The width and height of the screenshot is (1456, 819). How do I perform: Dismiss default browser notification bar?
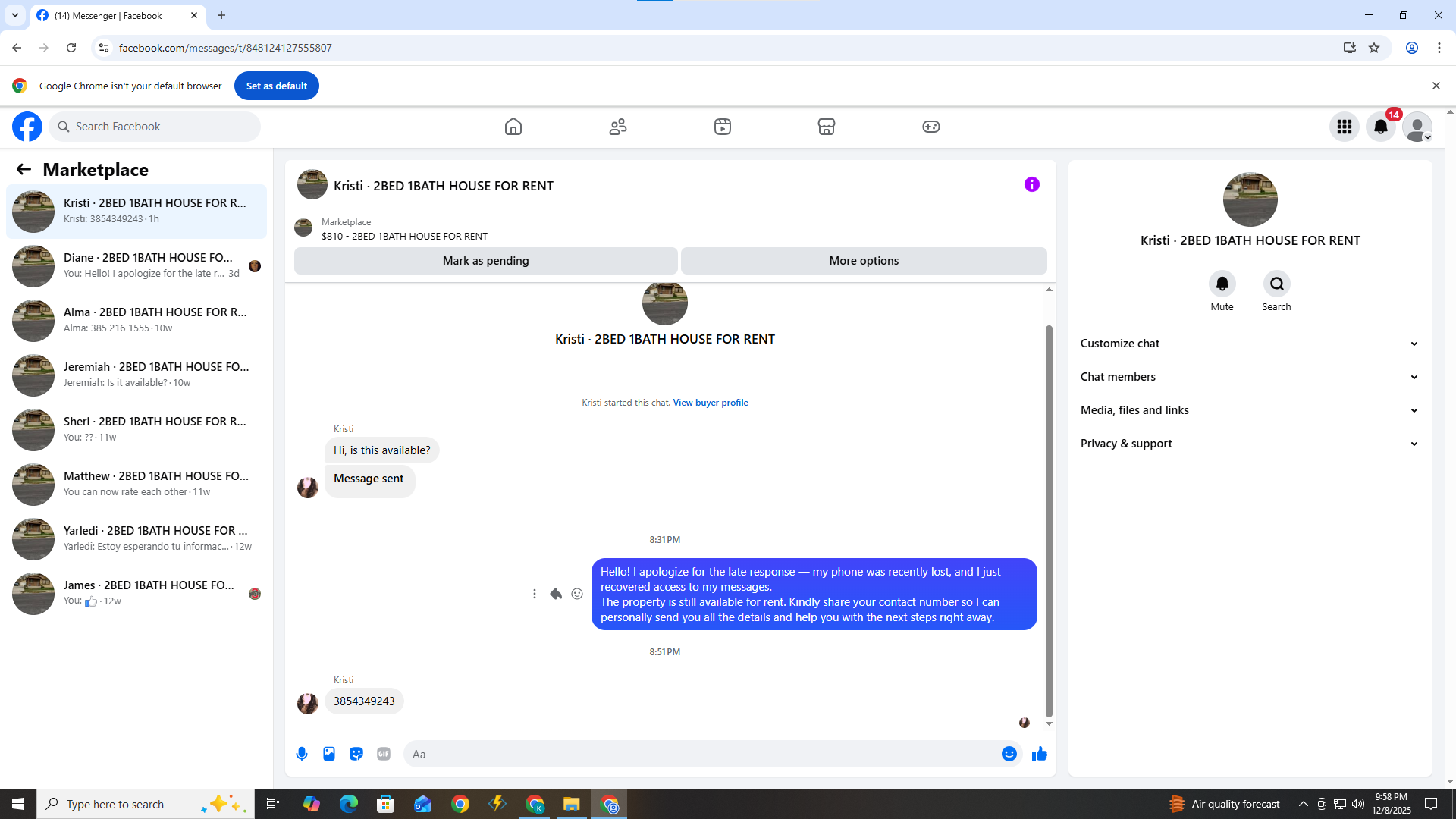point(1436,86)
